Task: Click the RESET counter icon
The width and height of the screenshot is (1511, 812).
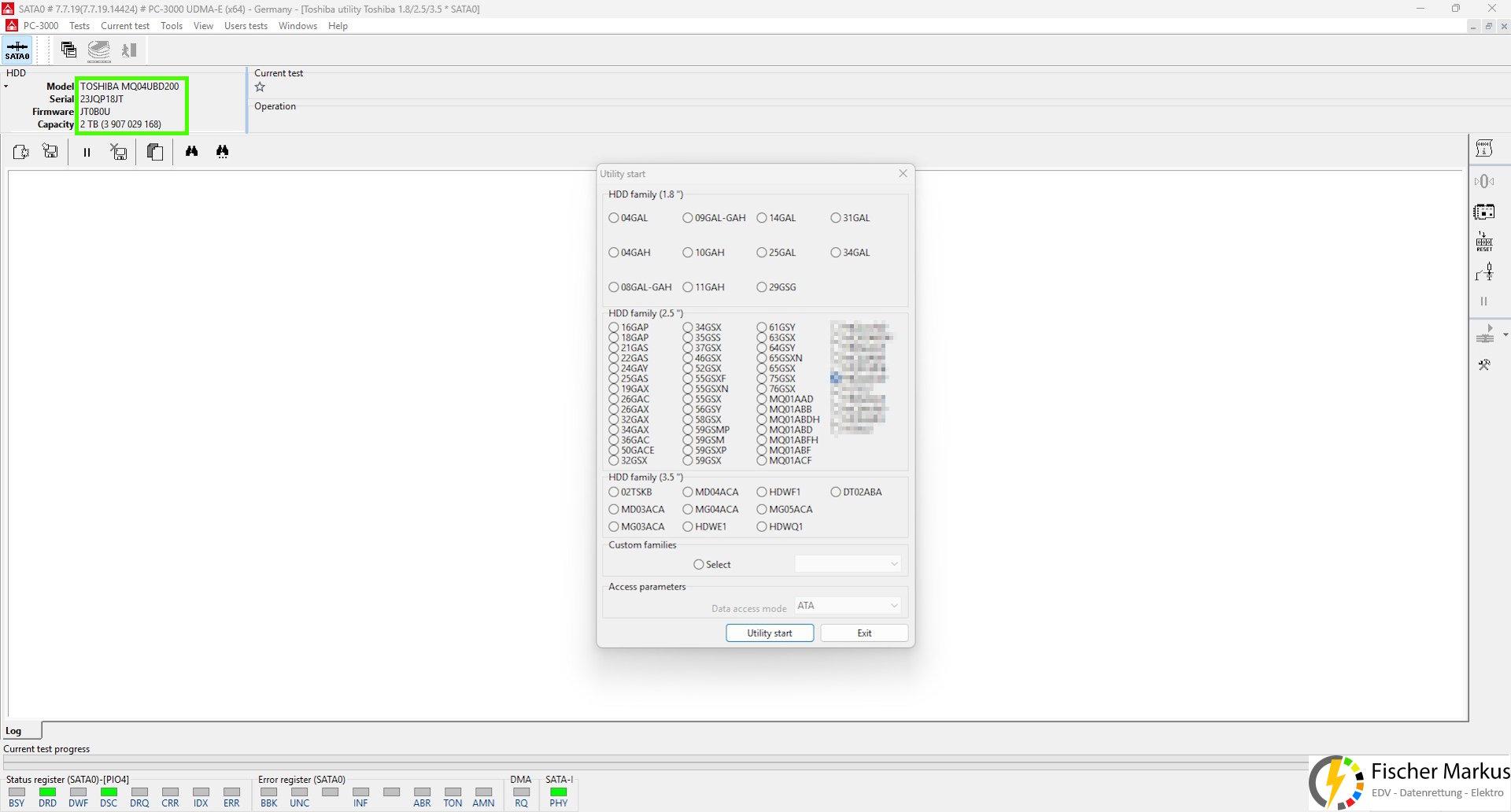Action: click(1484, 242)
